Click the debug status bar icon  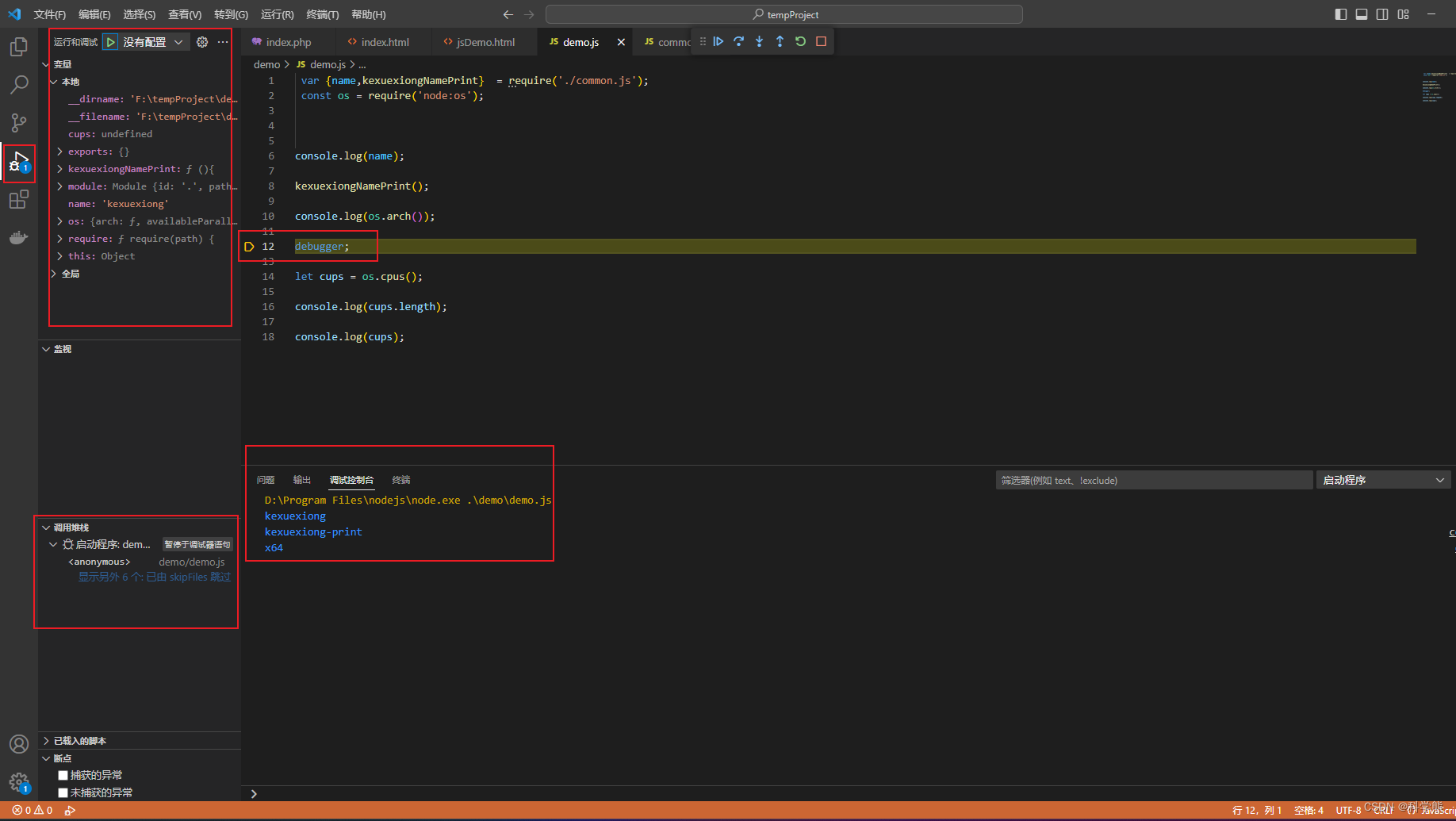pyautogui.click(x=70, y=810)
